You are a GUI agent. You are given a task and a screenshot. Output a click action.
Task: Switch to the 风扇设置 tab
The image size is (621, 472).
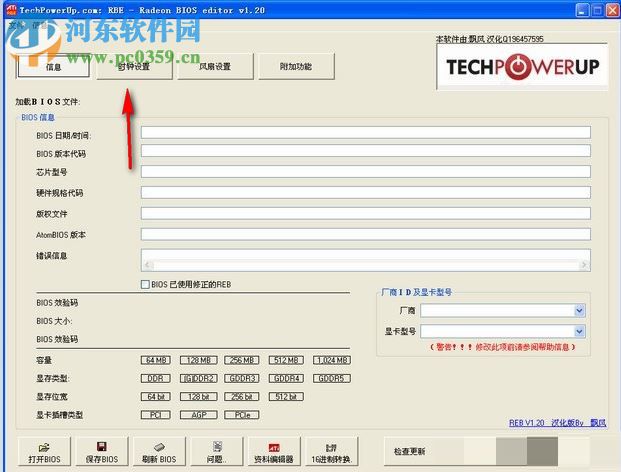click(x=215, y=67)
